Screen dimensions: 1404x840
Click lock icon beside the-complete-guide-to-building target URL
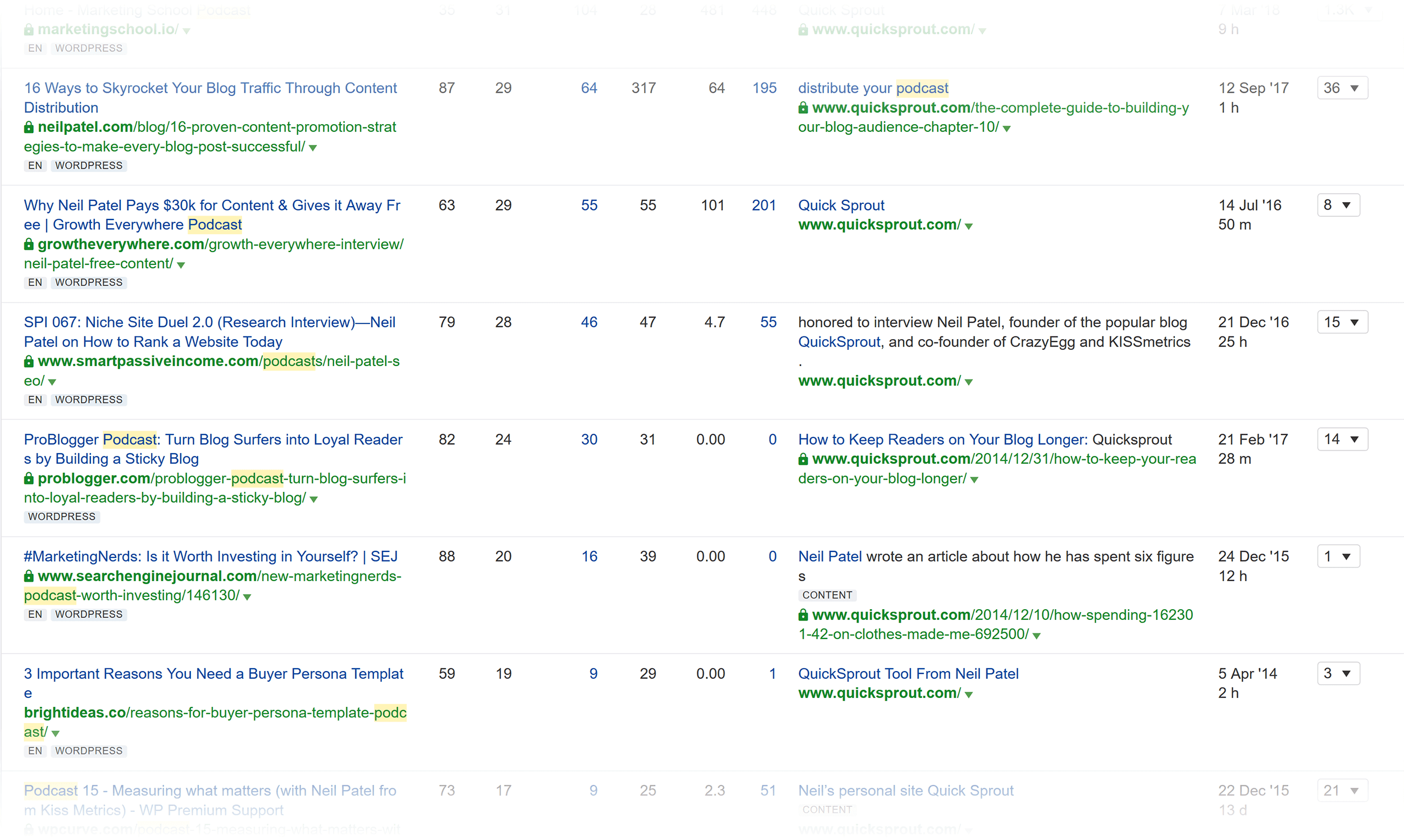[x=803, y=108]
